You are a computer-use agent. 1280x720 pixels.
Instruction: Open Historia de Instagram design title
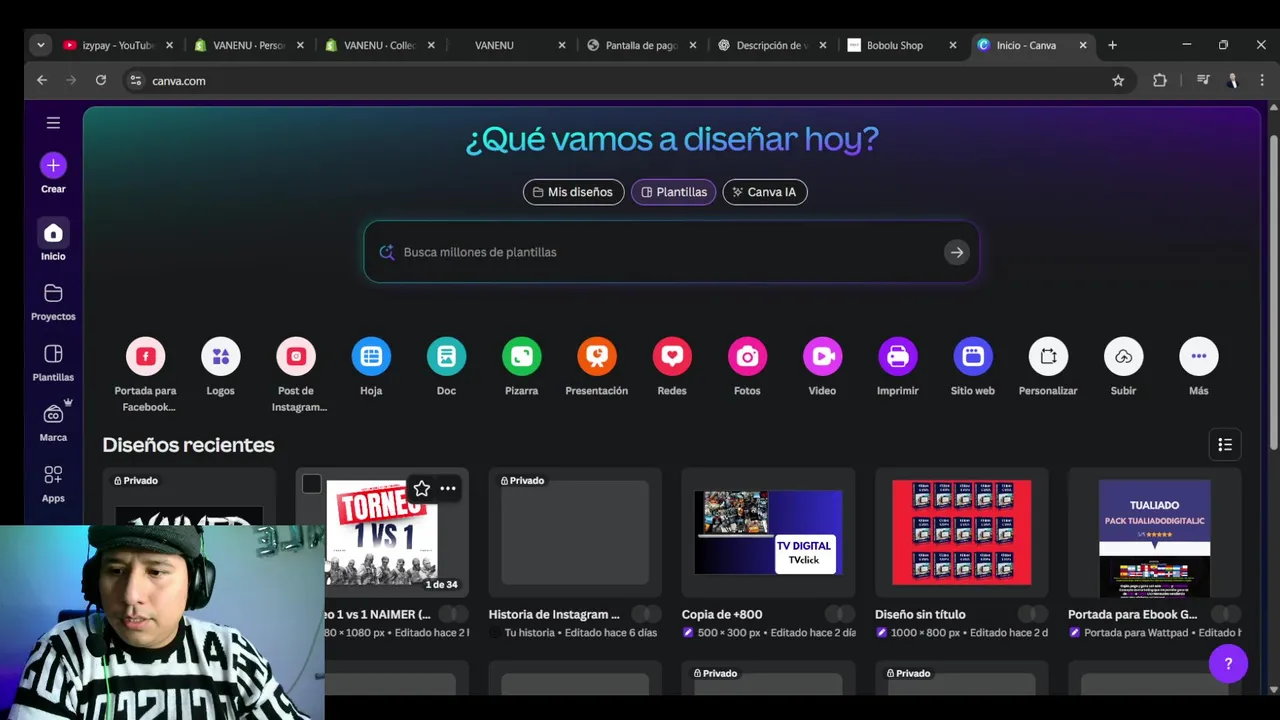tap(554, 614)
